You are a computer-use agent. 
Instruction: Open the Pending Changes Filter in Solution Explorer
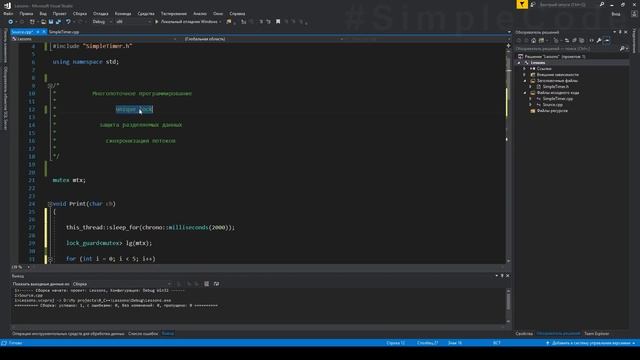(x=556, y=40)
